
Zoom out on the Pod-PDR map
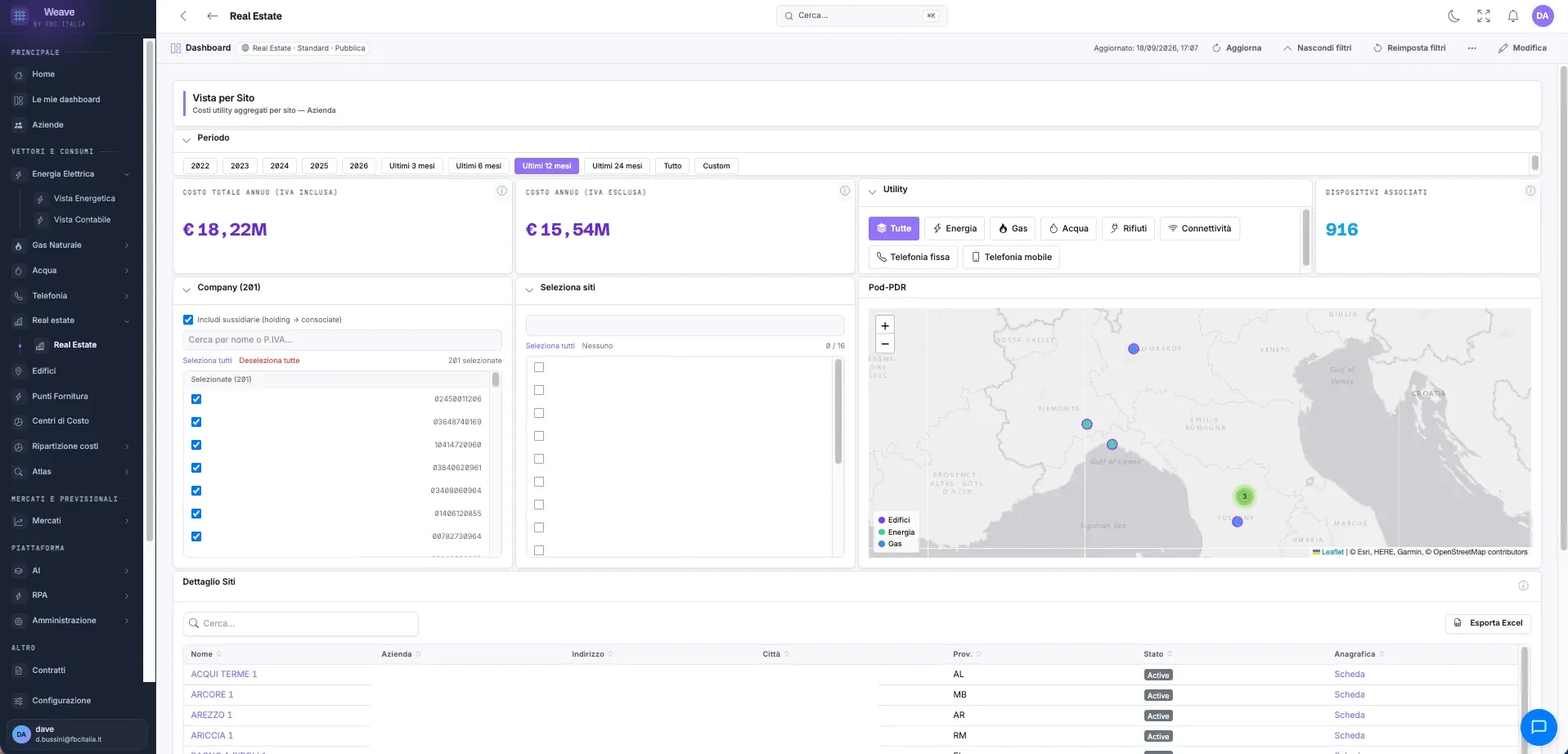coord(885,344)
